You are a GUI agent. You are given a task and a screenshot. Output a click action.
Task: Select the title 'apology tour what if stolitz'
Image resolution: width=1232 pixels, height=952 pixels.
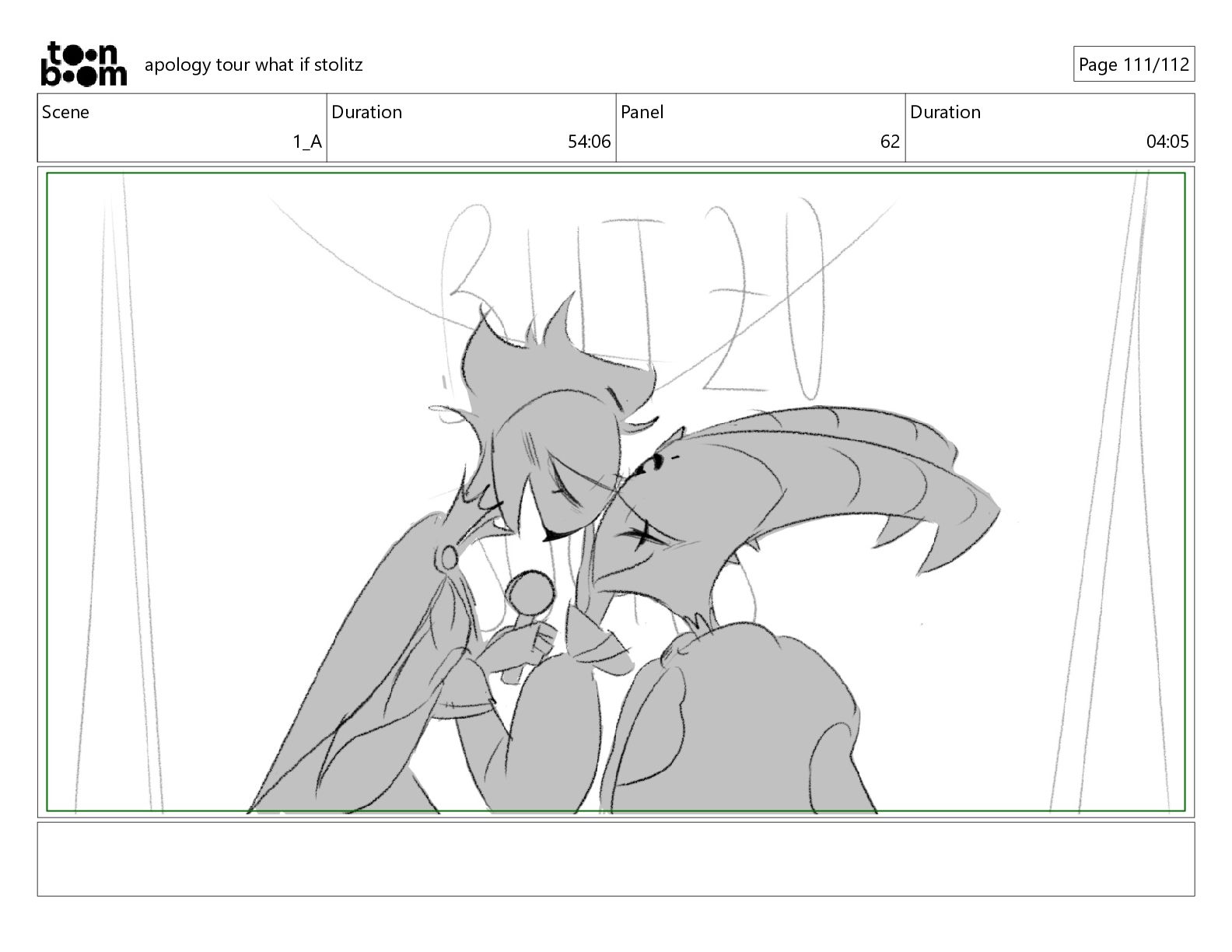point(254,65)
